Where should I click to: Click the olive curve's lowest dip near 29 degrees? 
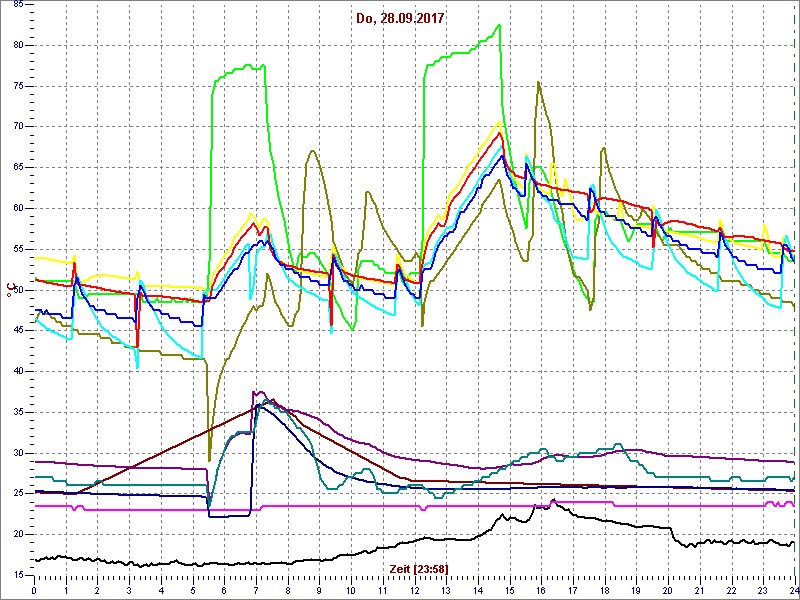209,461
